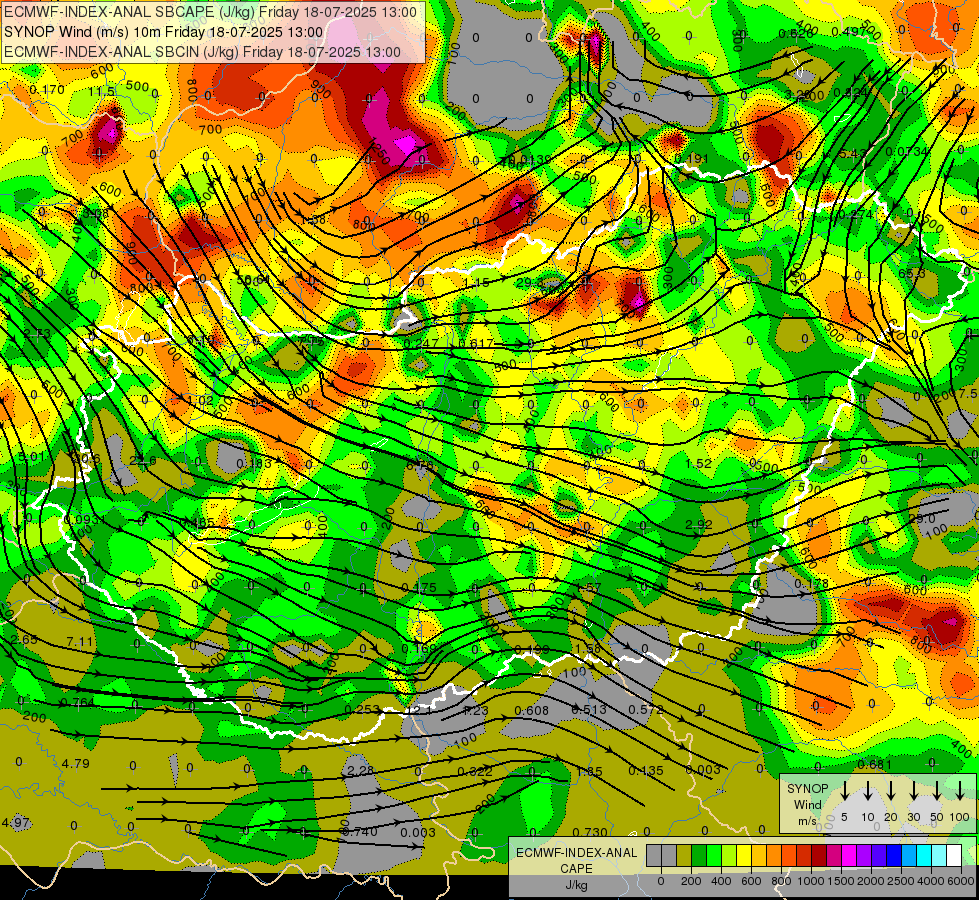Pick the pure blue swatch in CAPE legend
Screen dimensions: 979x900
pos(894,856)
